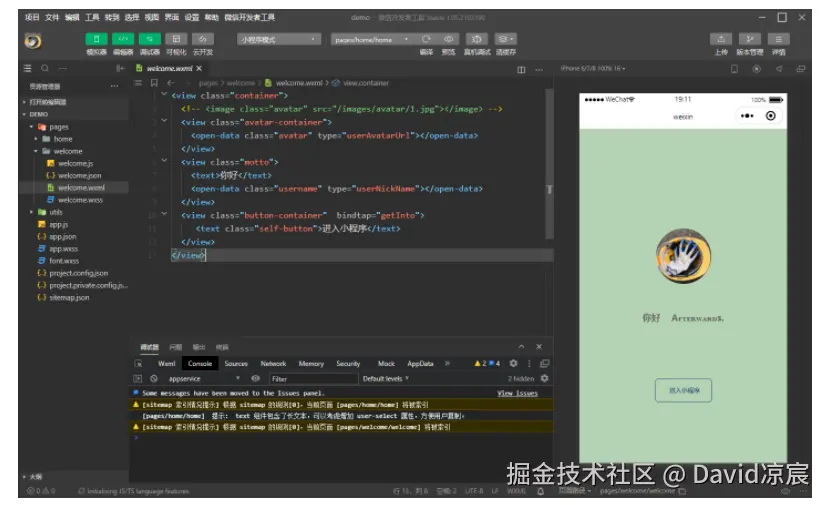The image size is (827, 505).
Task: Click the bookmark icon in editor breadcrumb bar
Action: (x=154, y=83)
